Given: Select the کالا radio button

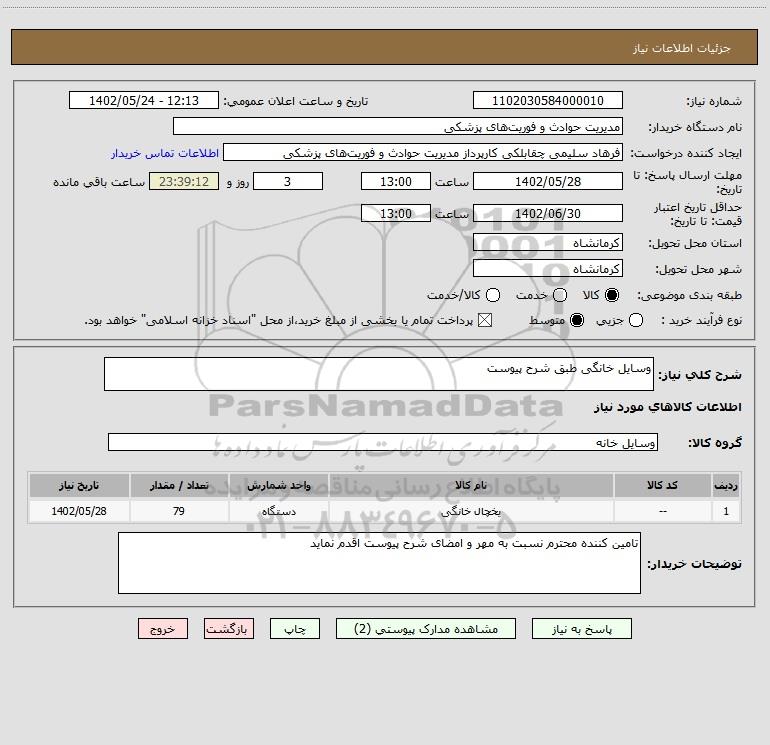Looking at the screenshot, I should tap(612, 295).
